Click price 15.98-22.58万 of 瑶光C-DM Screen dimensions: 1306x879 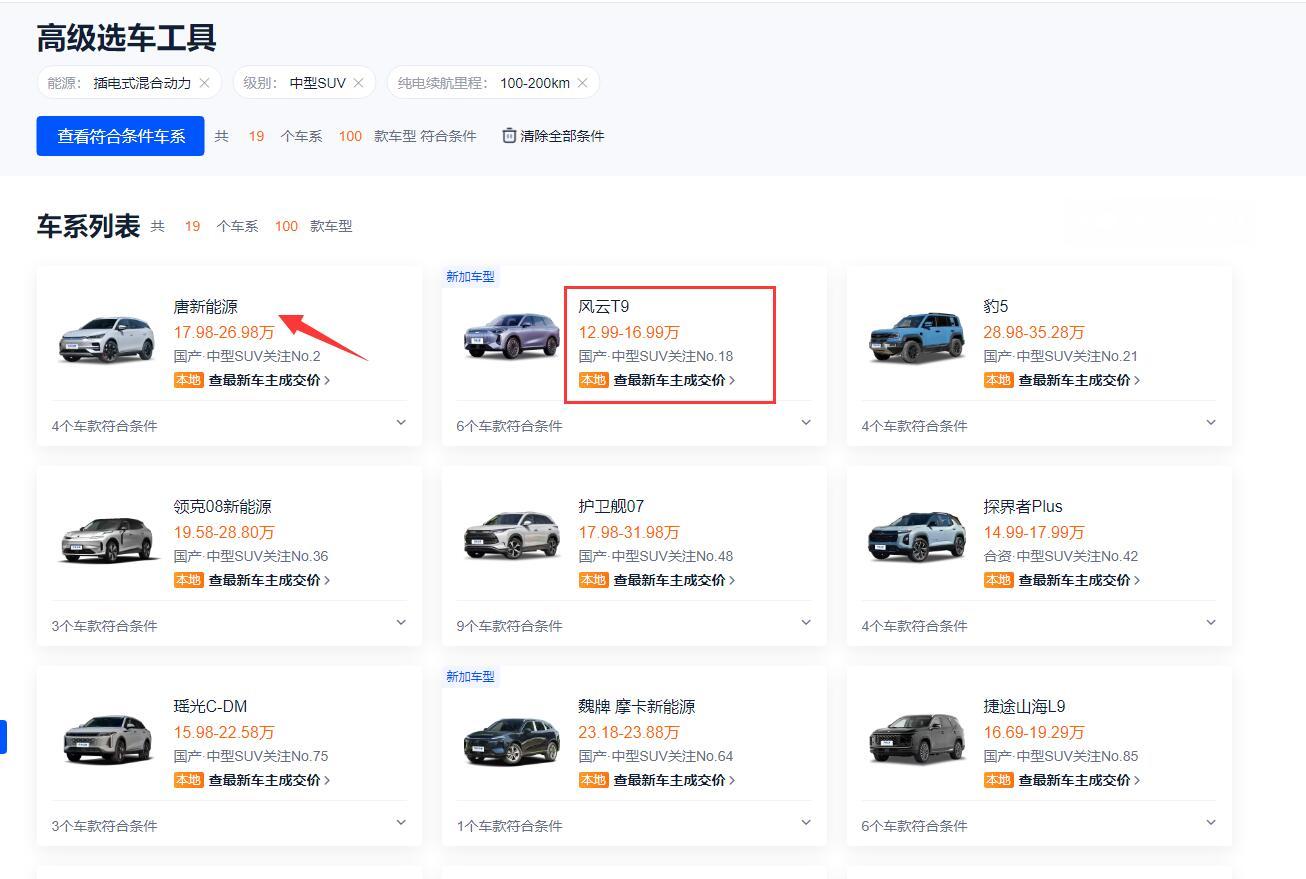224,732
